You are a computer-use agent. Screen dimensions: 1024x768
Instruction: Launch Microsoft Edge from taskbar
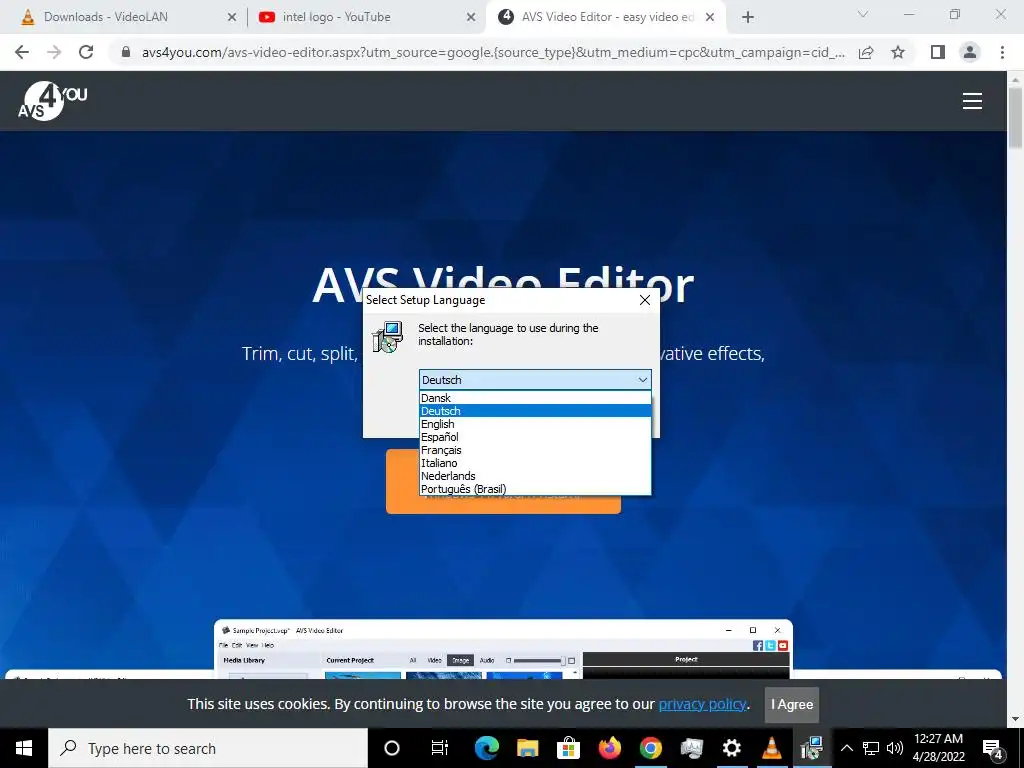point(487,748)
